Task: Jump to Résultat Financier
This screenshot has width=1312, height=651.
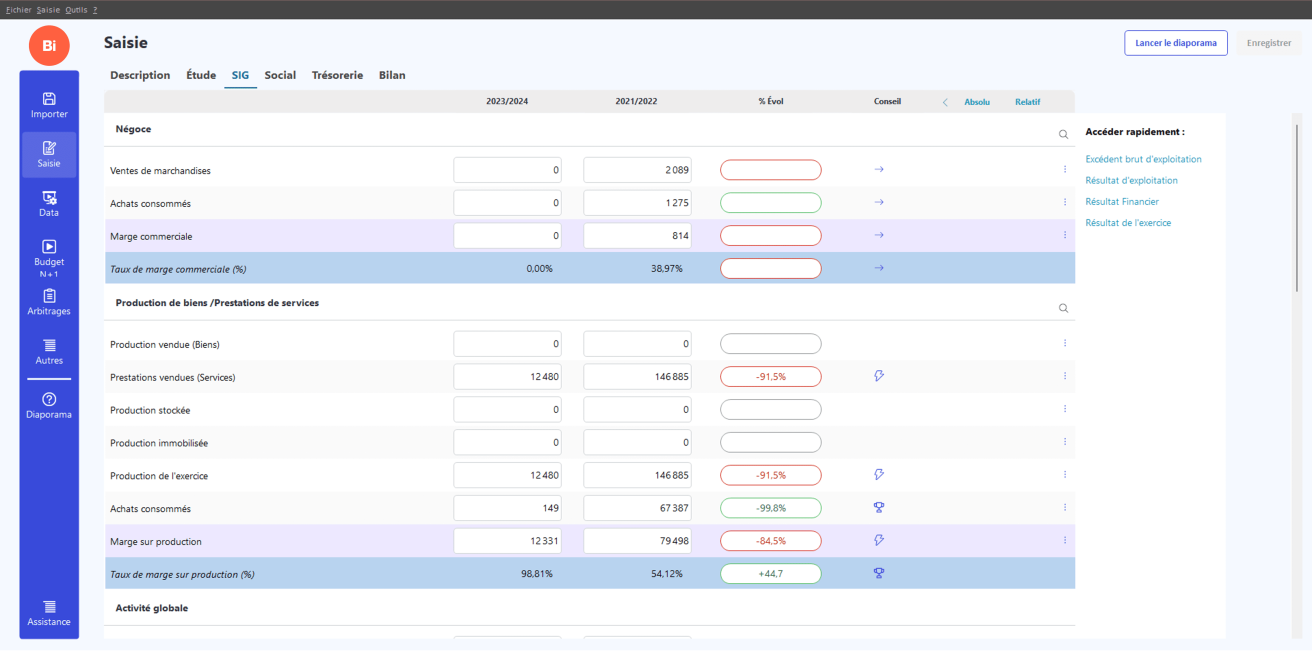Action: [1122, 202]
